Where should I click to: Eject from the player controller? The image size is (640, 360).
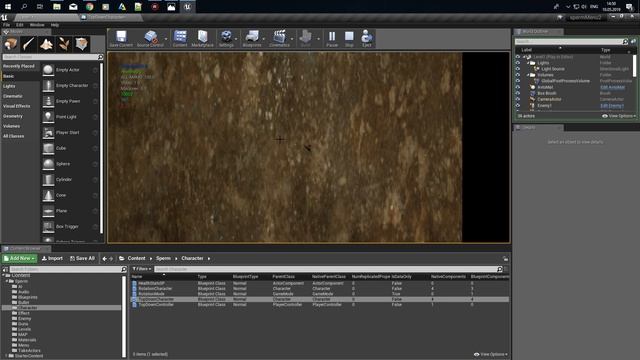[x=367, y=39]
